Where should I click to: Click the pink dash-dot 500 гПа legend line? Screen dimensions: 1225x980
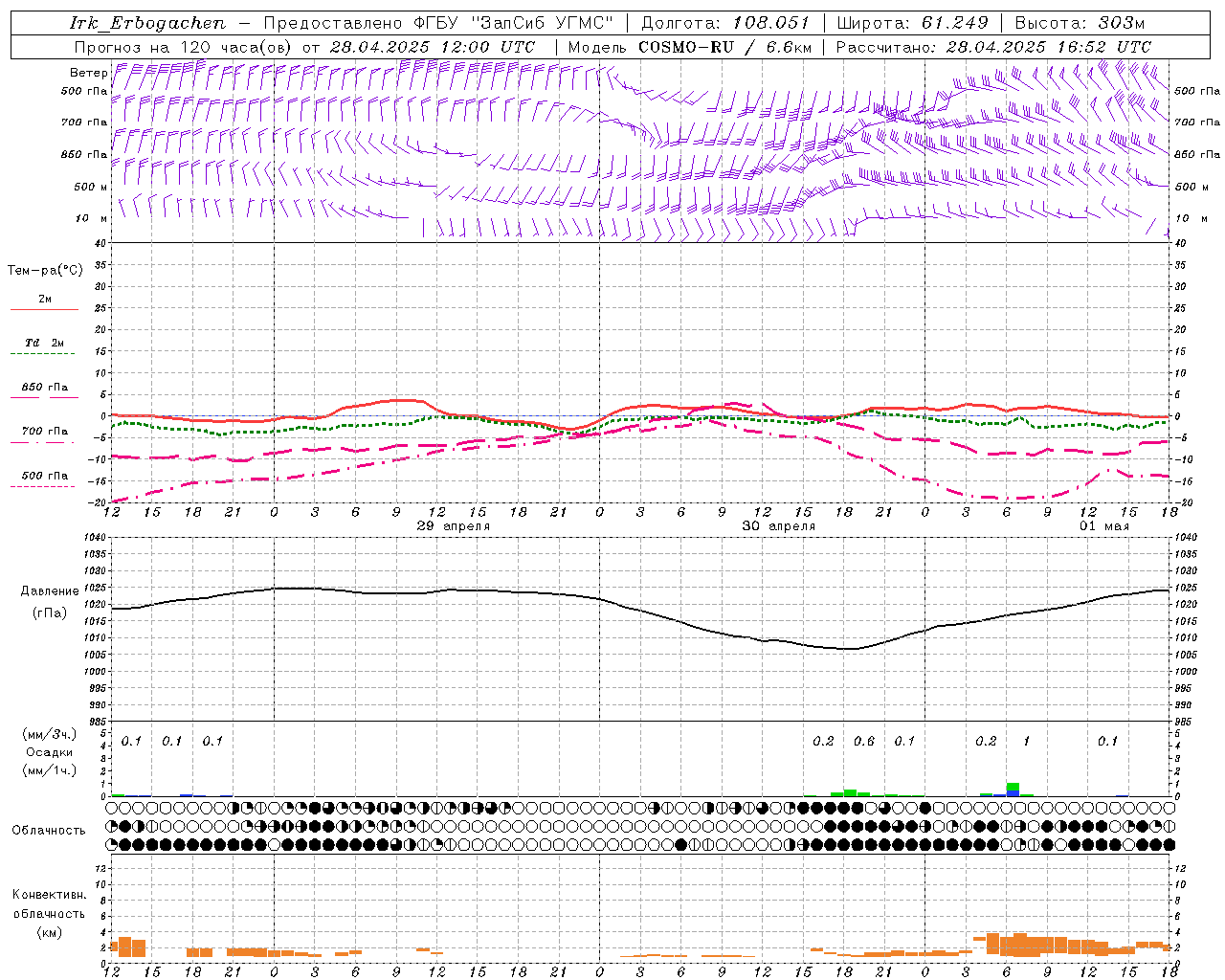pyautogui.click(x=42, y=487)
